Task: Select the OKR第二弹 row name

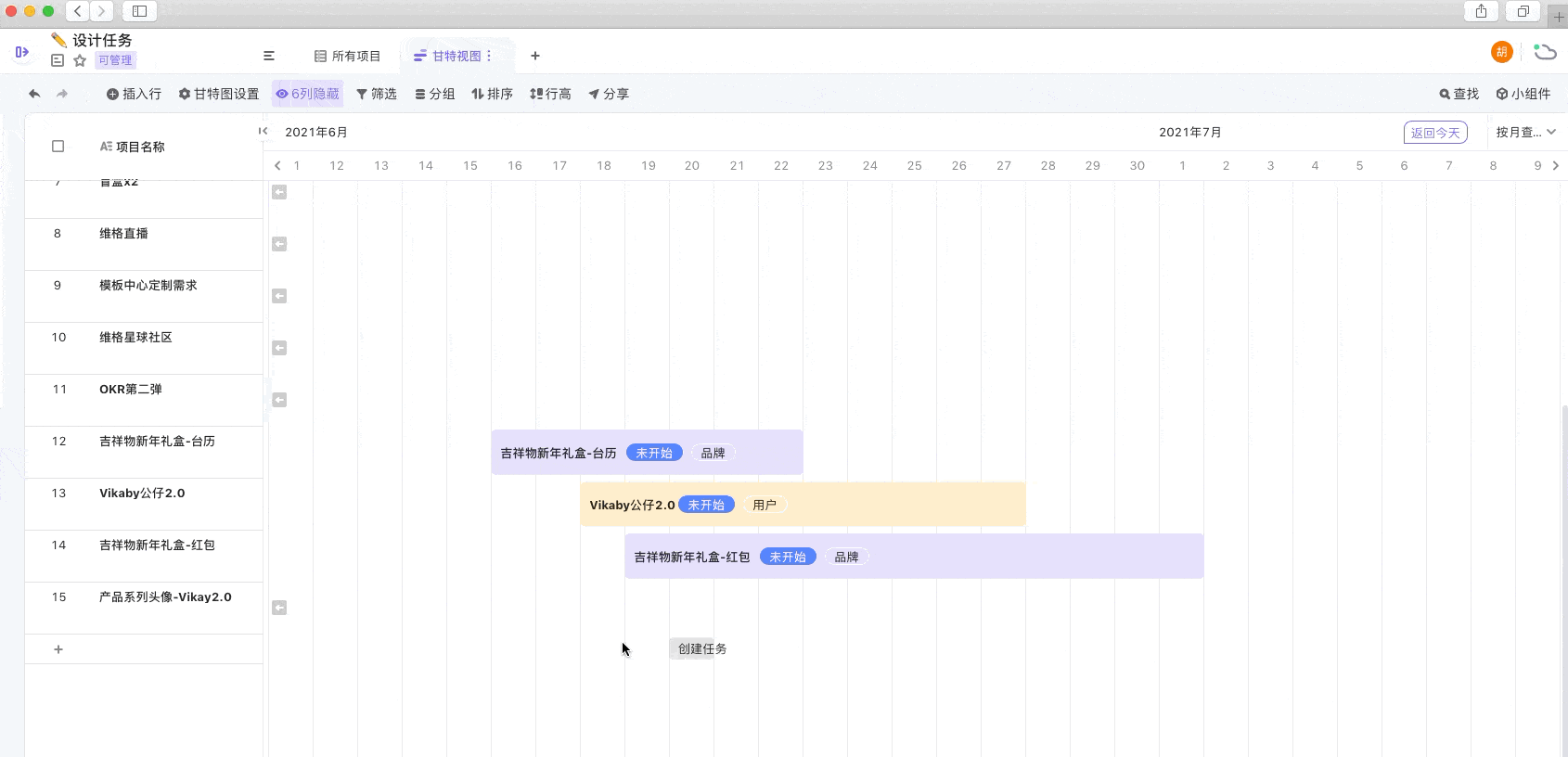Action: (x=131, y=390)
